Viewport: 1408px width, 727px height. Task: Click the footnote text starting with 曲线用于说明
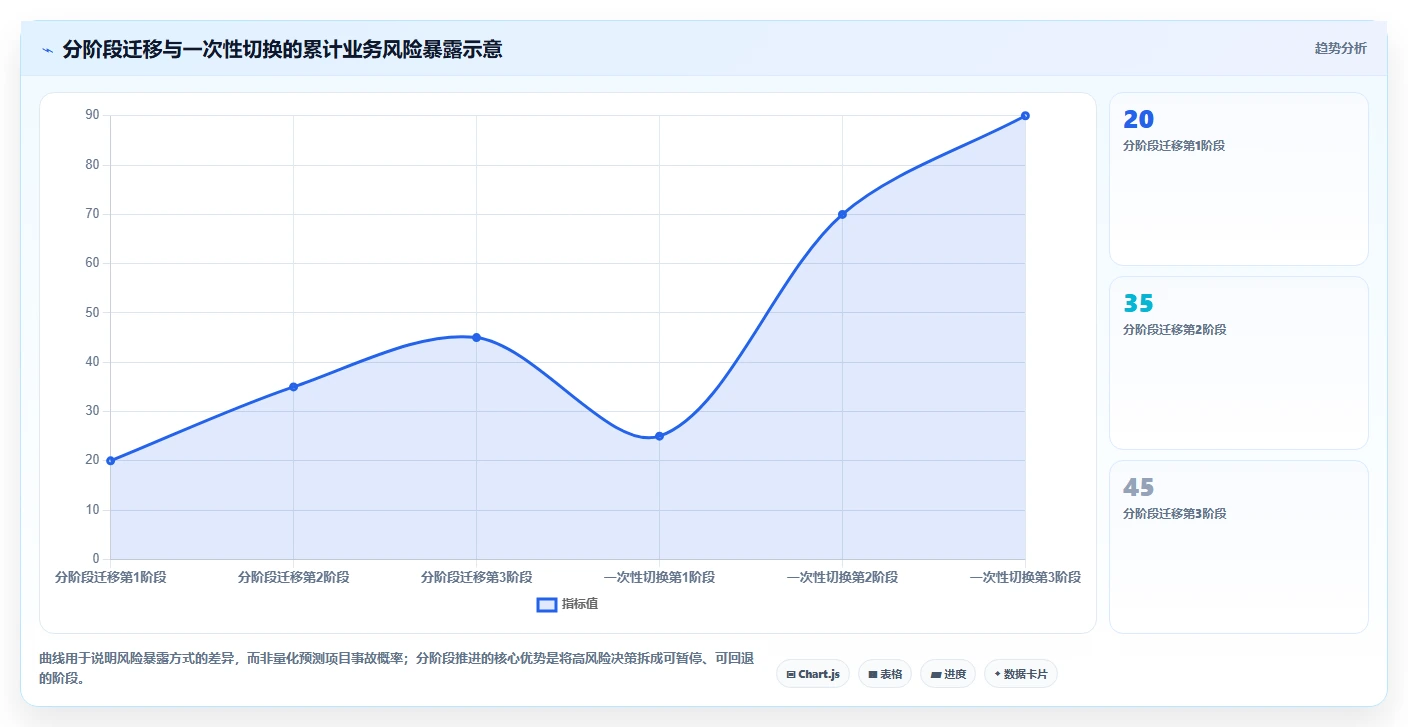396,668
